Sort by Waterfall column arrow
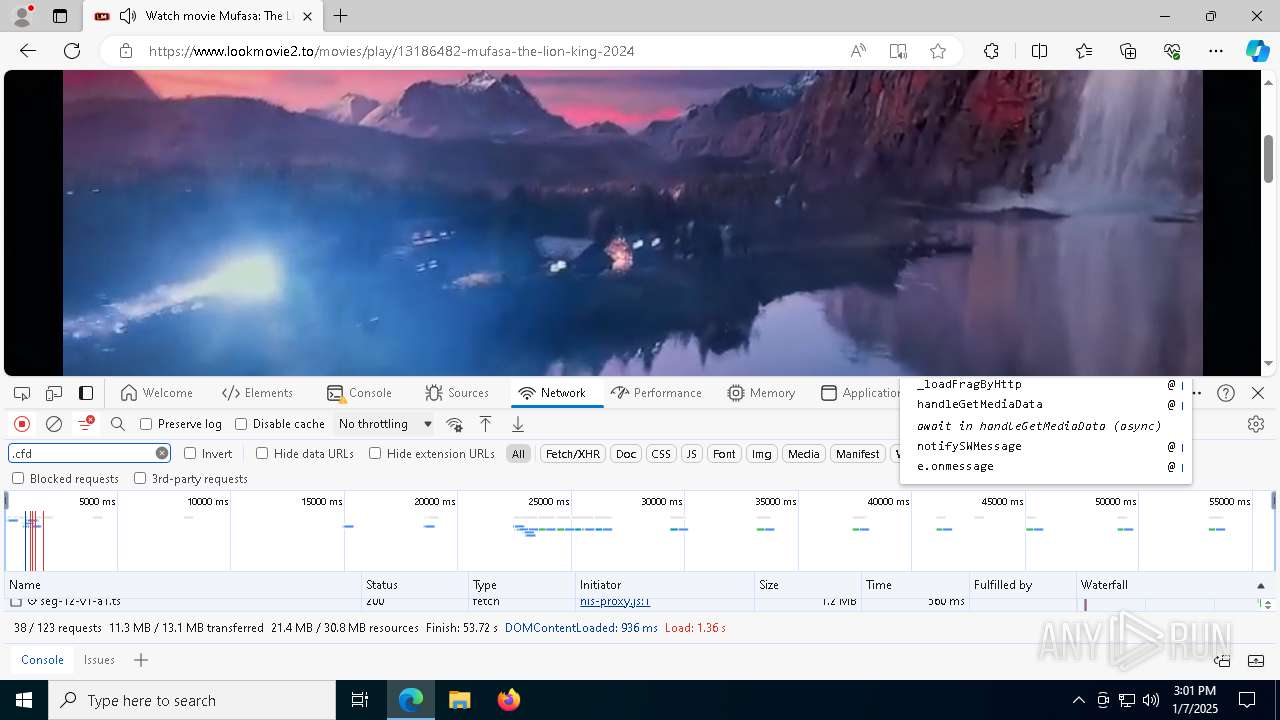Viewport: 1280px width, 720px height. pyautogui.click(x=1260, y=585)
